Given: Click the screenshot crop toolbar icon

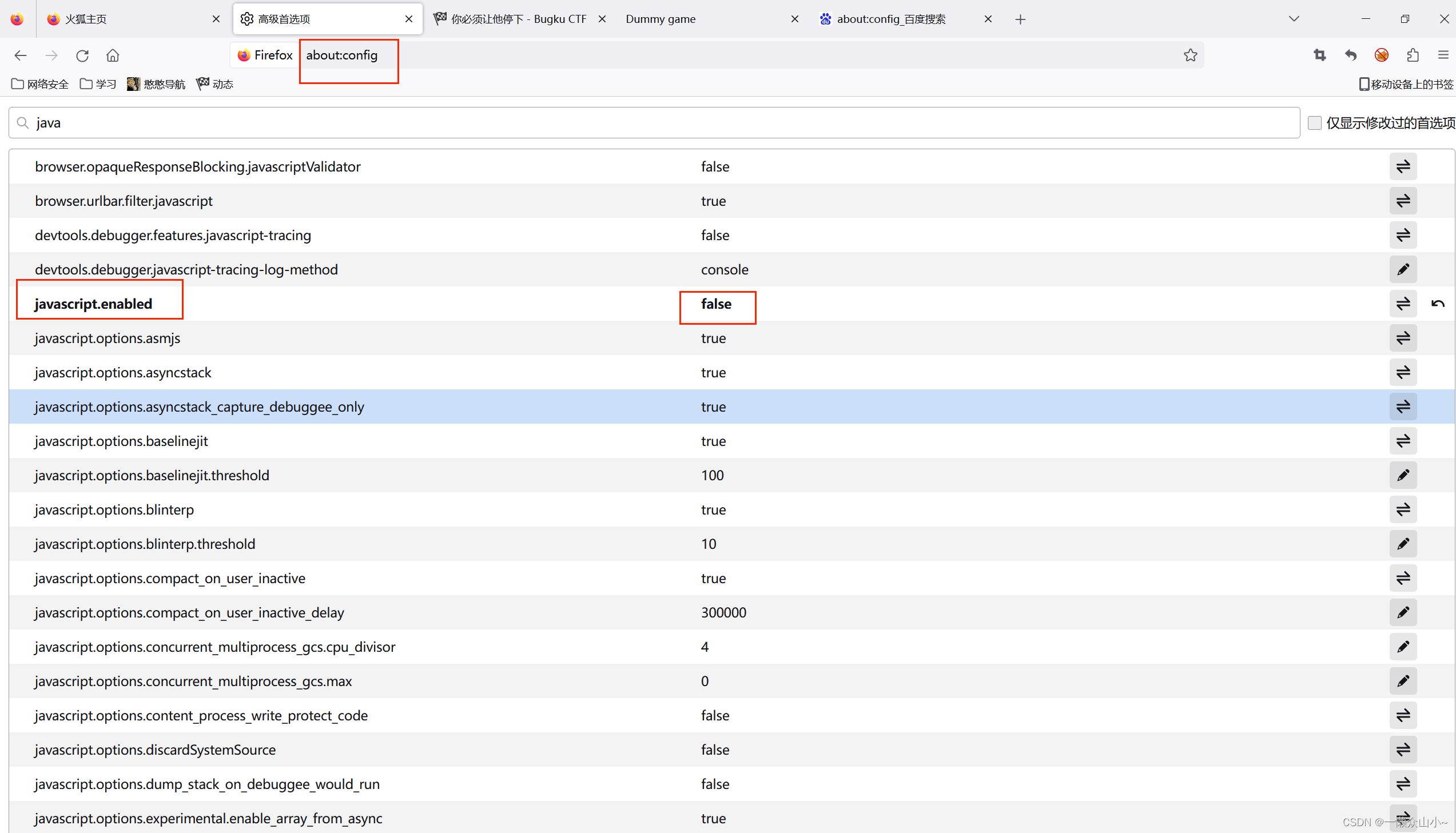Looking at the screenshot, I should [1319, 55].
